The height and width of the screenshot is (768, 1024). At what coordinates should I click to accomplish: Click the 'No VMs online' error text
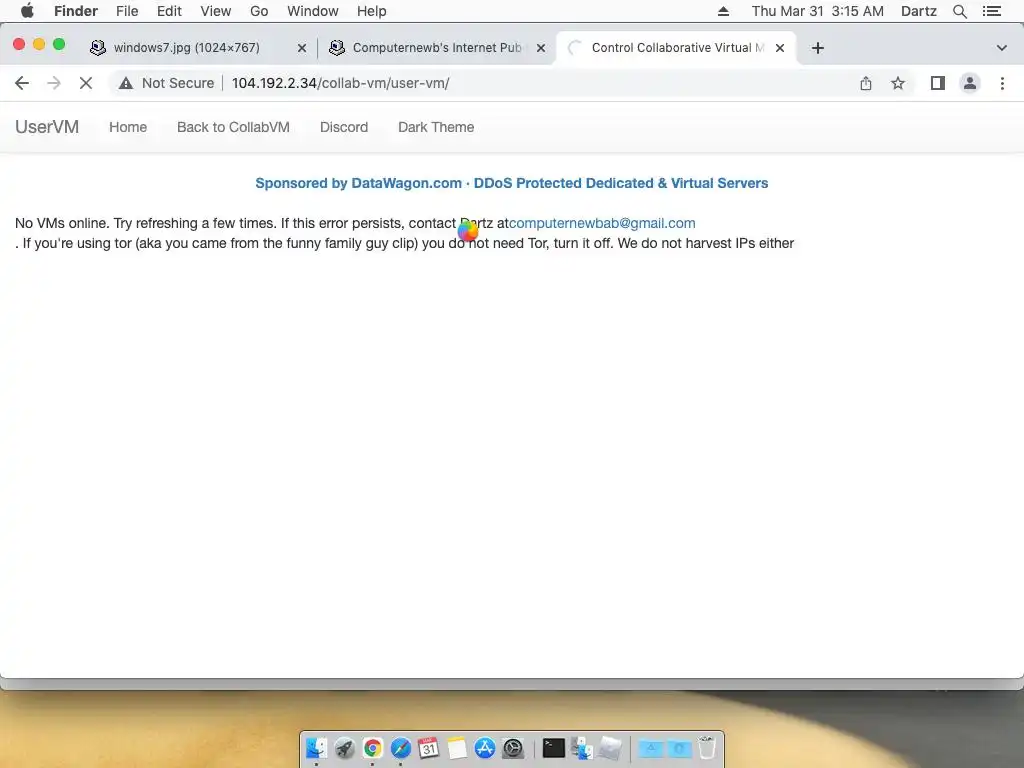pos(59,223)
